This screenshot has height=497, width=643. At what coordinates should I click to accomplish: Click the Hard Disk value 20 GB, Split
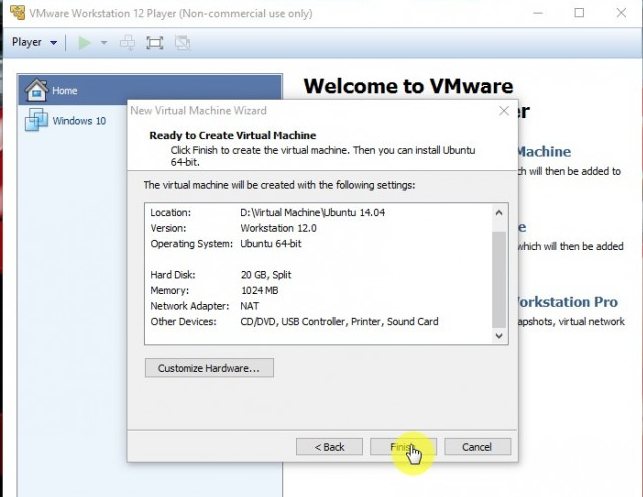[266, 275]
